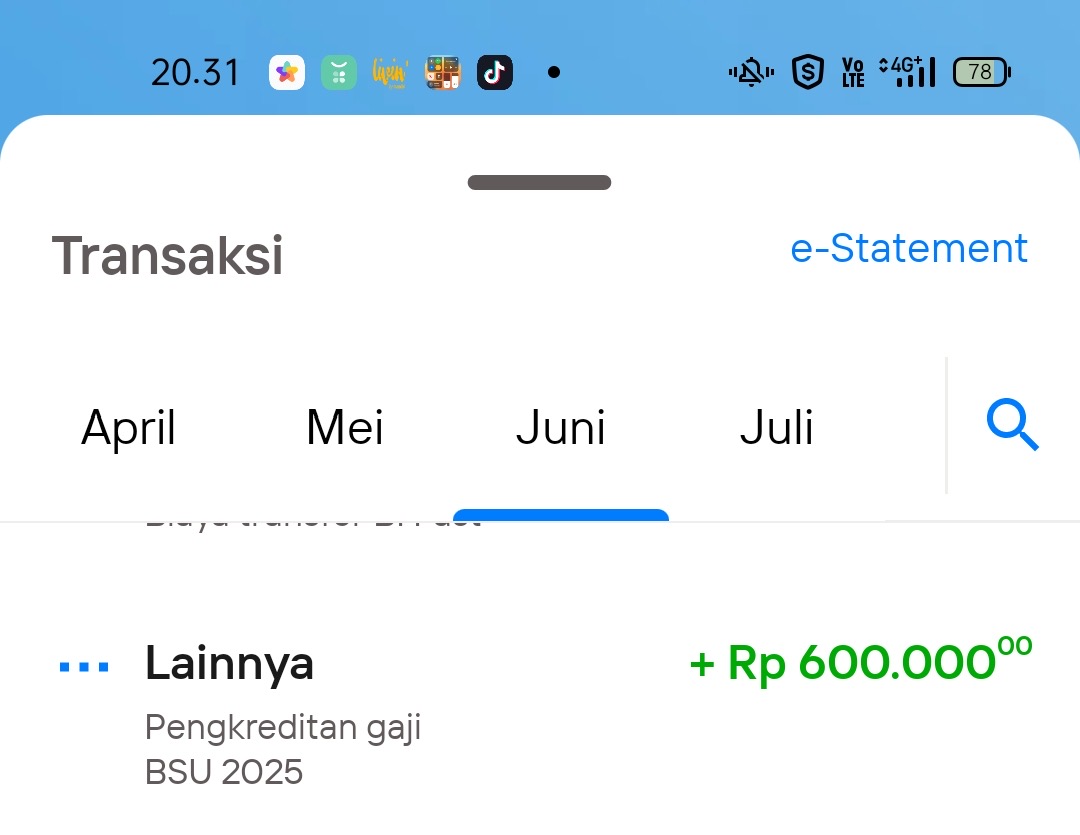
Task: Tap the green + Rp 600.000 amount
Action: 858,662
